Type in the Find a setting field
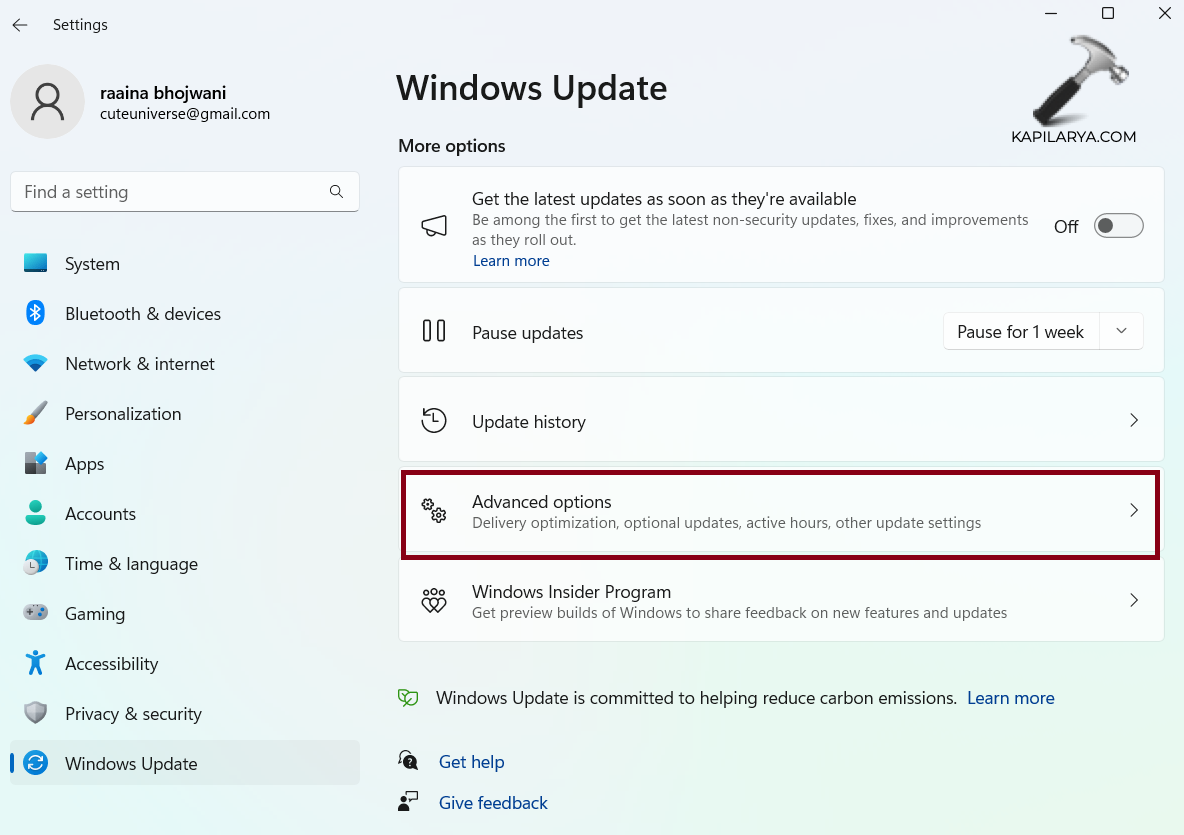 tap(170, 192)
